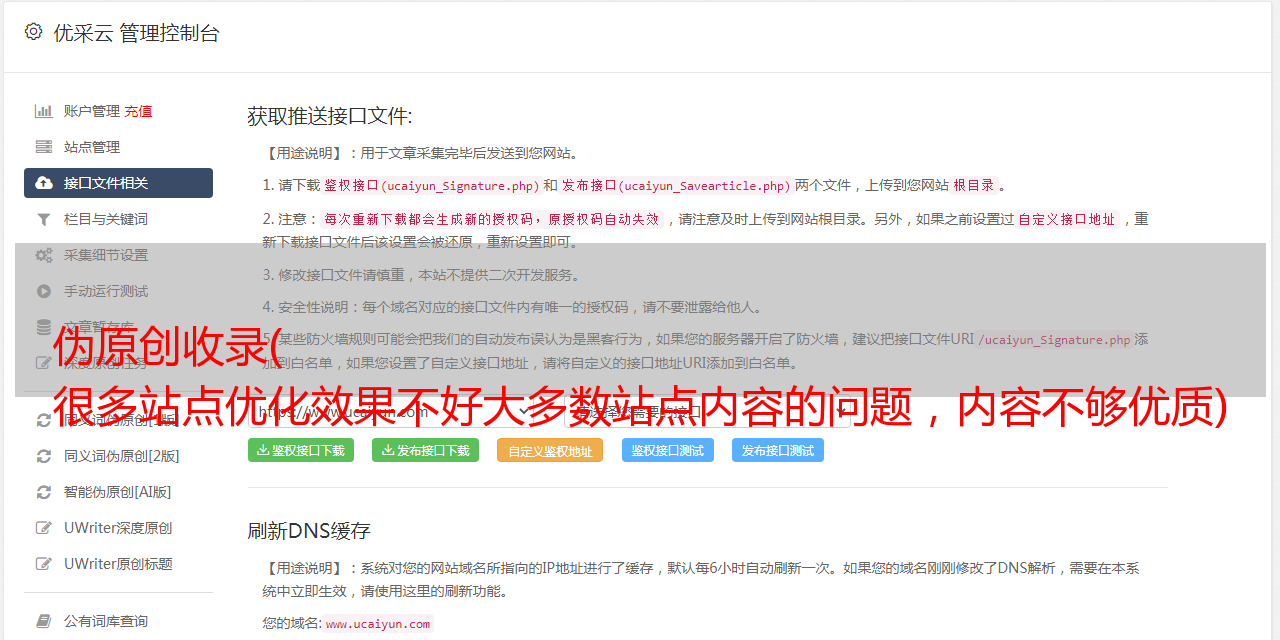Click the 优采云 管理控制台 header title
The image size is (1280, 640).
click(x=136, y=33)
